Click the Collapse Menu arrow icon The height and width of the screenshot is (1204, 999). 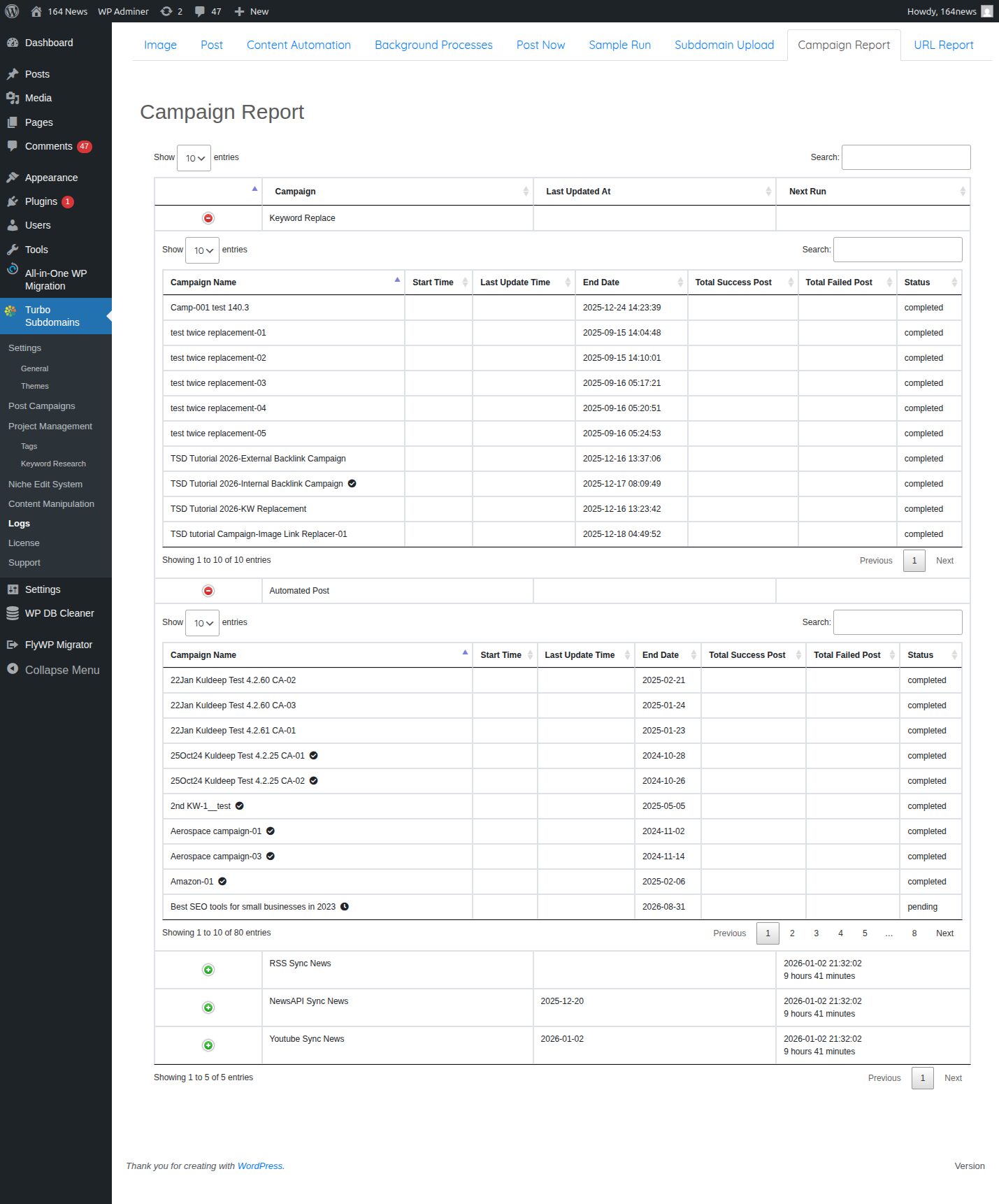click(13, 669)
